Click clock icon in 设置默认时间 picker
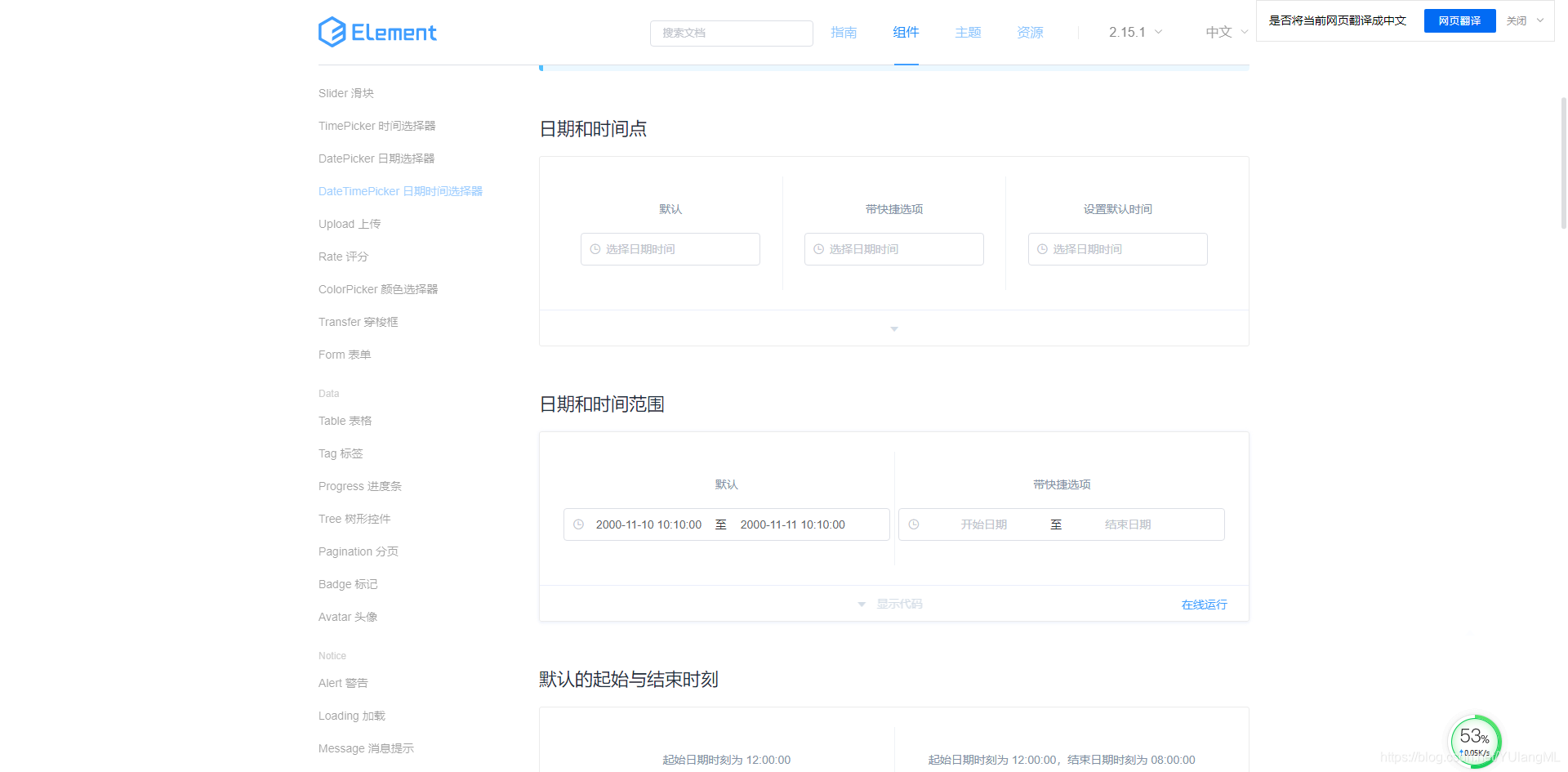Screen dimensions: 1568x772 coord(1043,249)
